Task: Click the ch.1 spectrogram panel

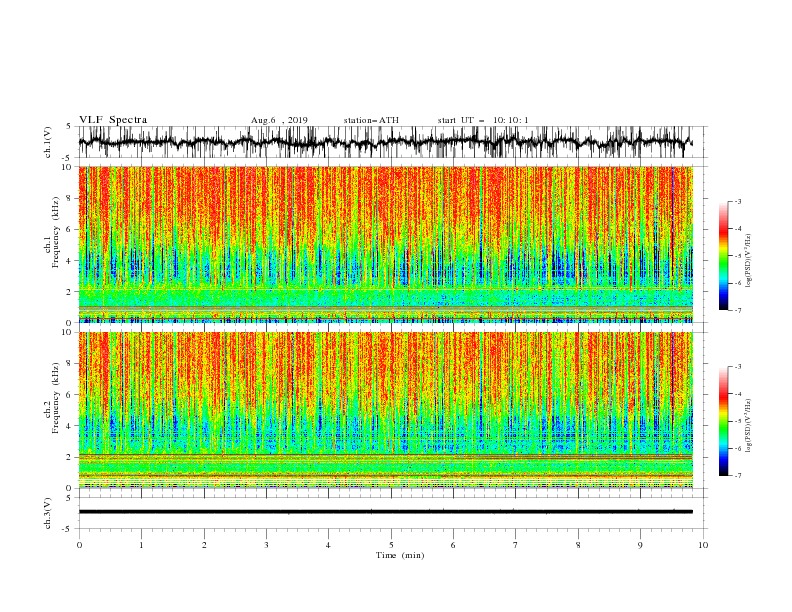Action: (x=386, y=244)
